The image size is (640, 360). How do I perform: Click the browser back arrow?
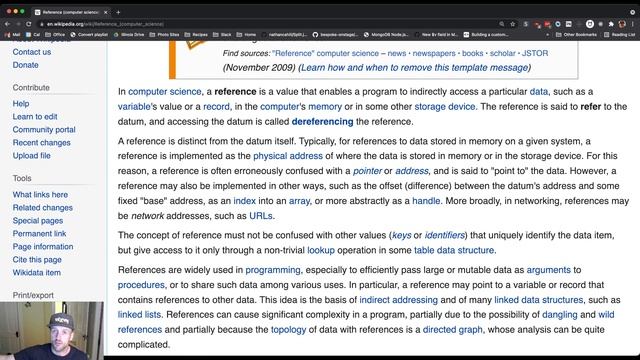(7, 24)
